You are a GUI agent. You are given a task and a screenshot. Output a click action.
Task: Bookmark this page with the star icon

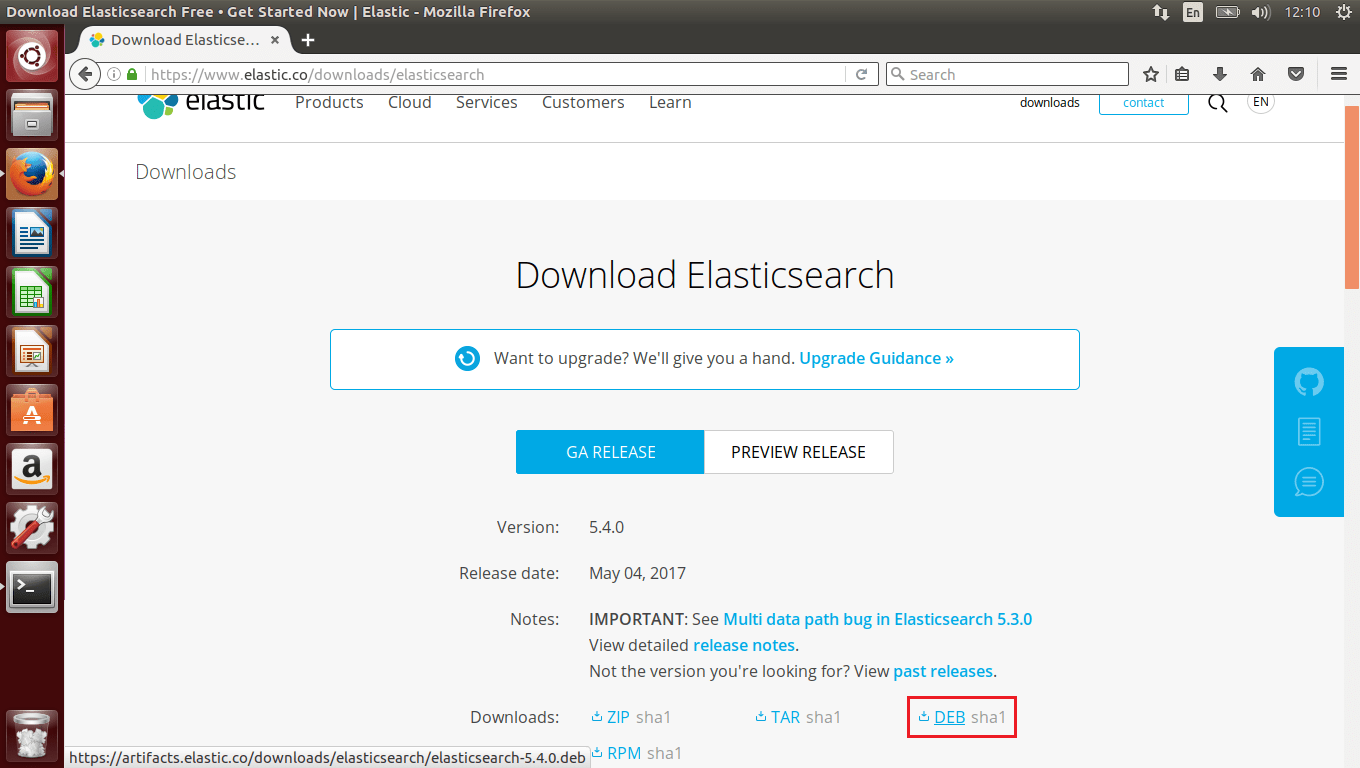(1150, 73)
